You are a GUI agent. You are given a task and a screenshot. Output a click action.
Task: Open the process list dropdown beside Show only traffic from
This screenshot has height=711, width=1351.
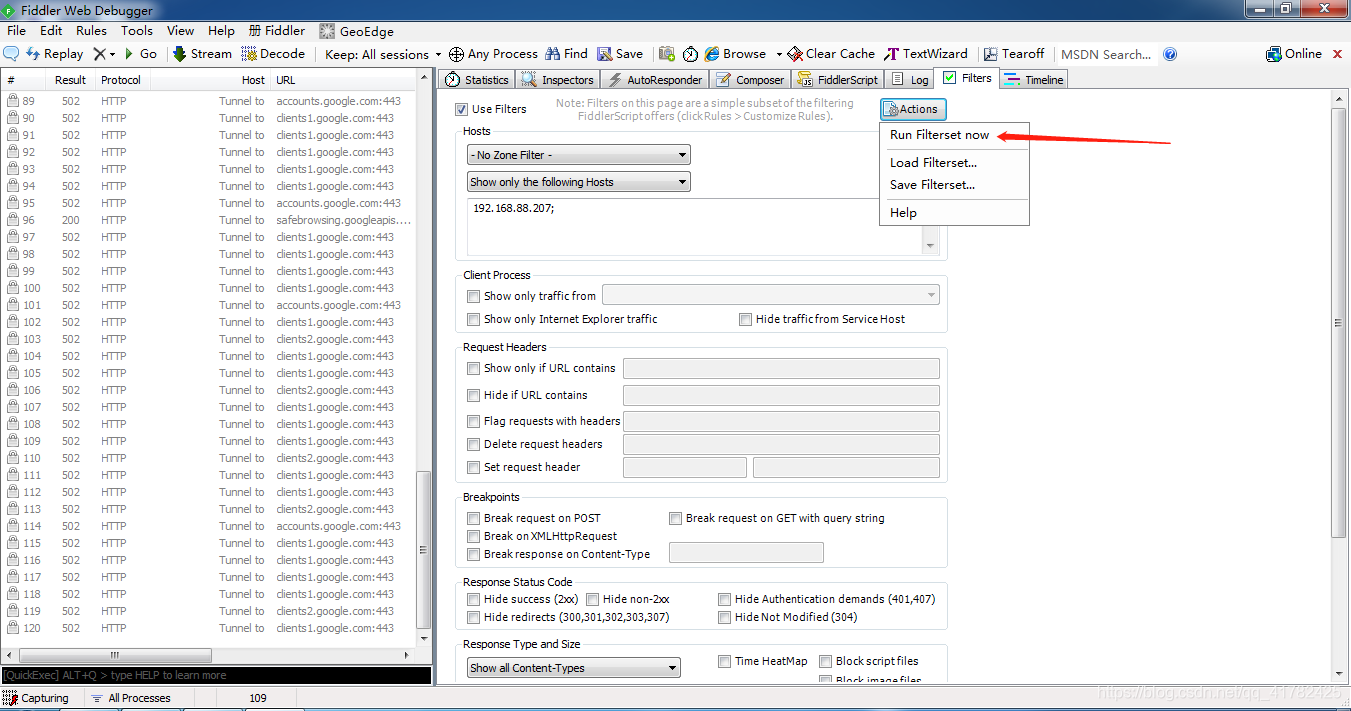(x=770, y=295)
